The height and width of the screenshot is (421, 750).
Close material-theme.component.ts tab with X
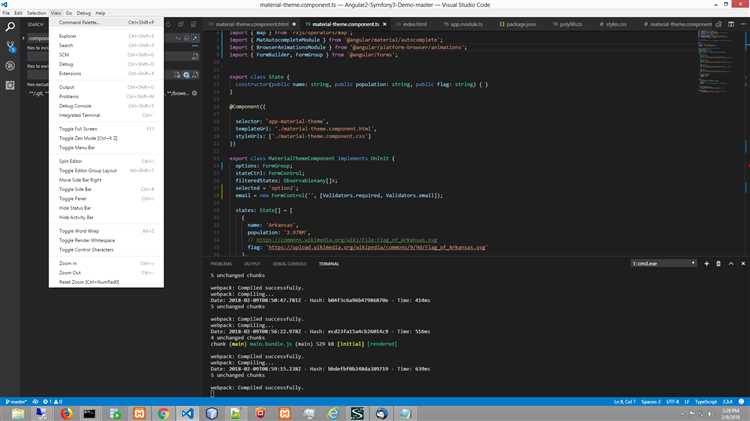pos(385,24)
